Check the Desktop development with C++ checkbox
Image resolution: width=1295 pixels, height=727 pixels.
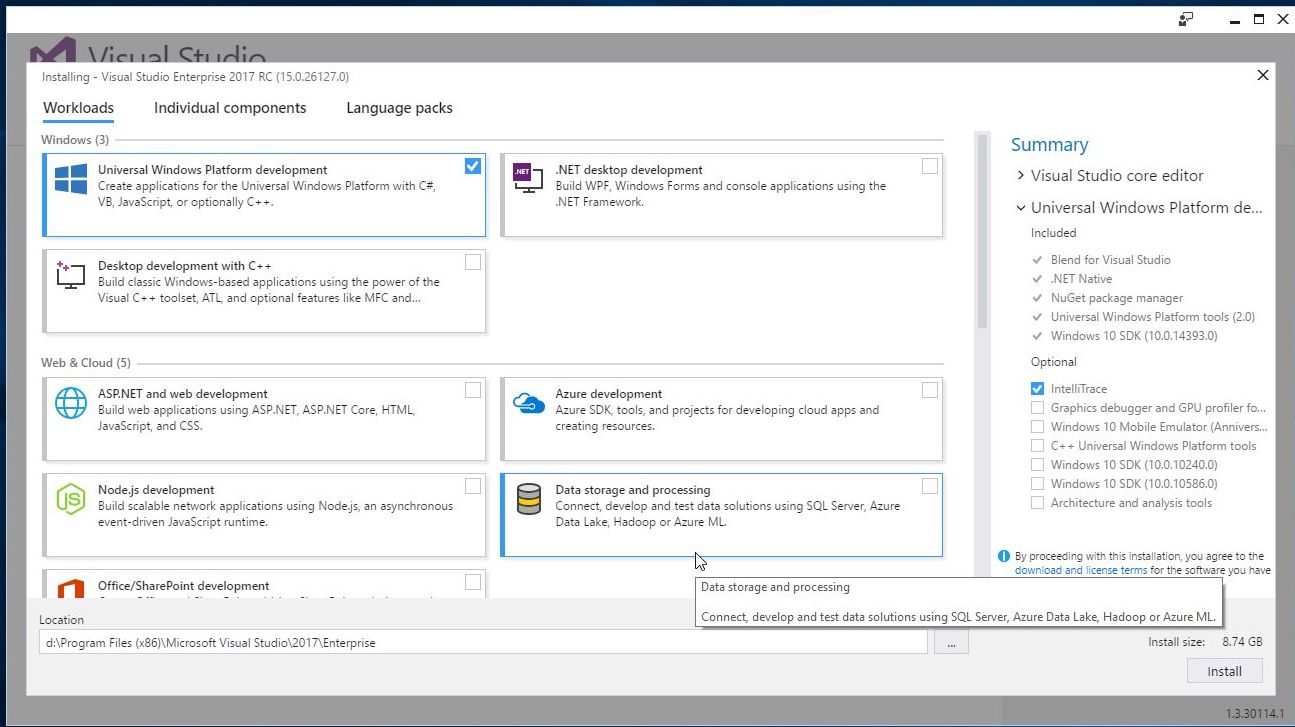[x=473, y=262]
